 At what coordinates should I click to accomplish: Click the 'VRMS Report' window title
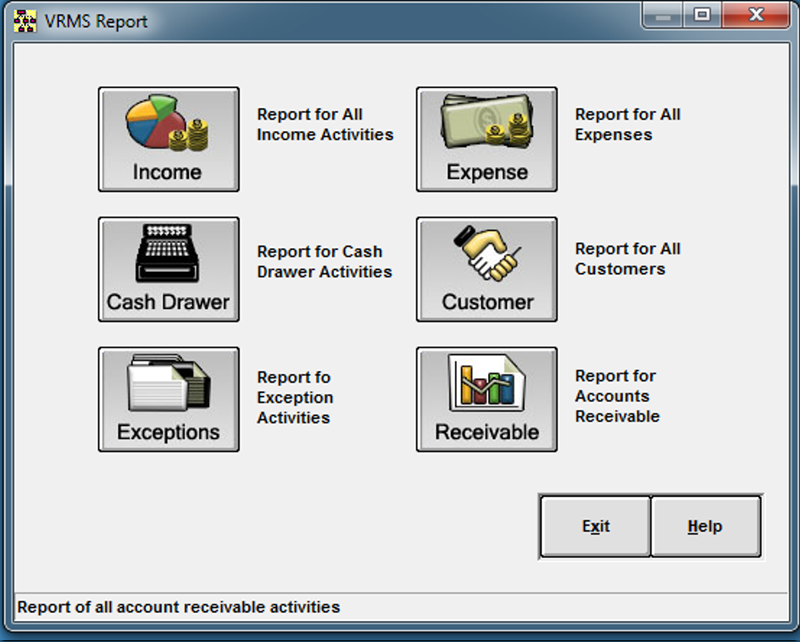96,21
